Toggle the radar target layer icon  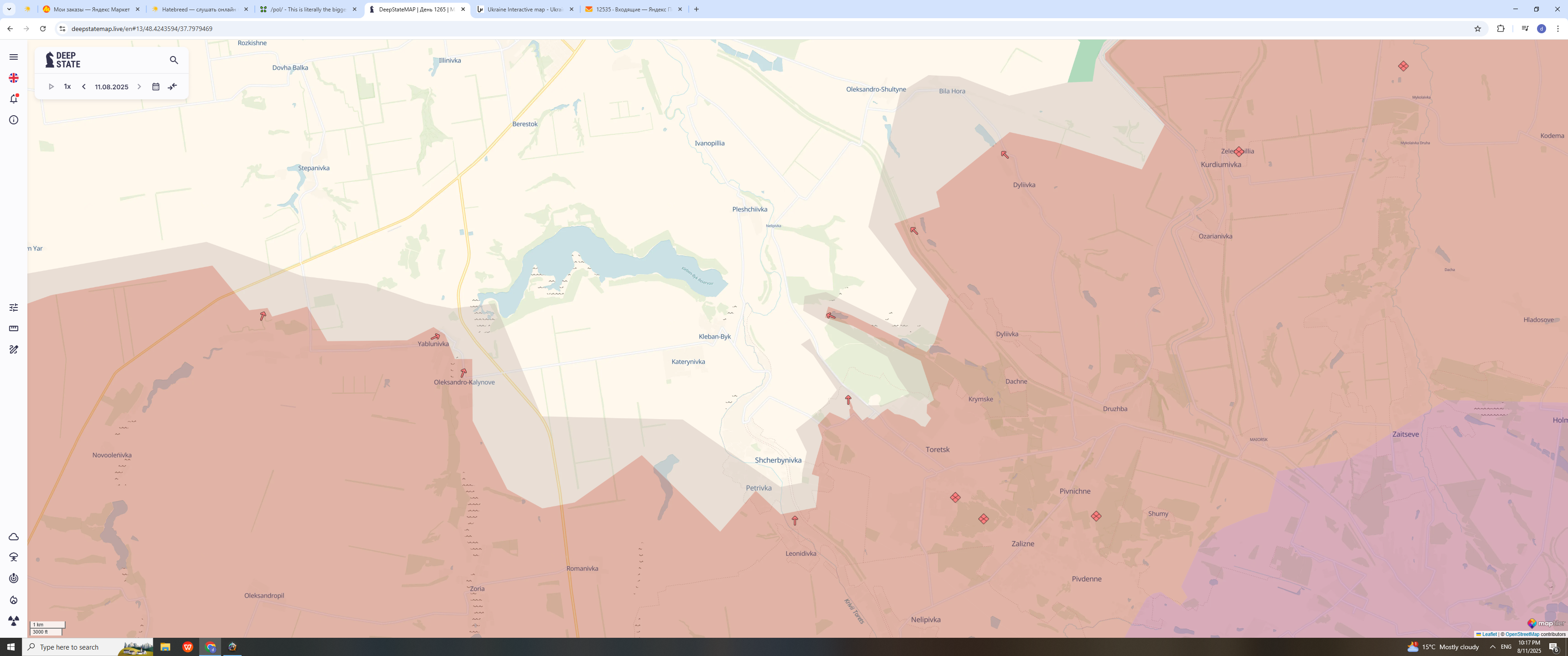13,578
